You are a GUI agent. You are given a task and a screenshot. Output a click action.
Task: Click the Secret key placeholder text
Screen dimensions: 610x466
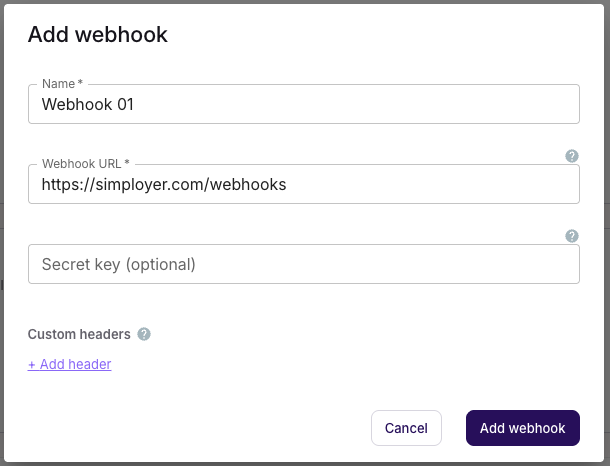119,265
